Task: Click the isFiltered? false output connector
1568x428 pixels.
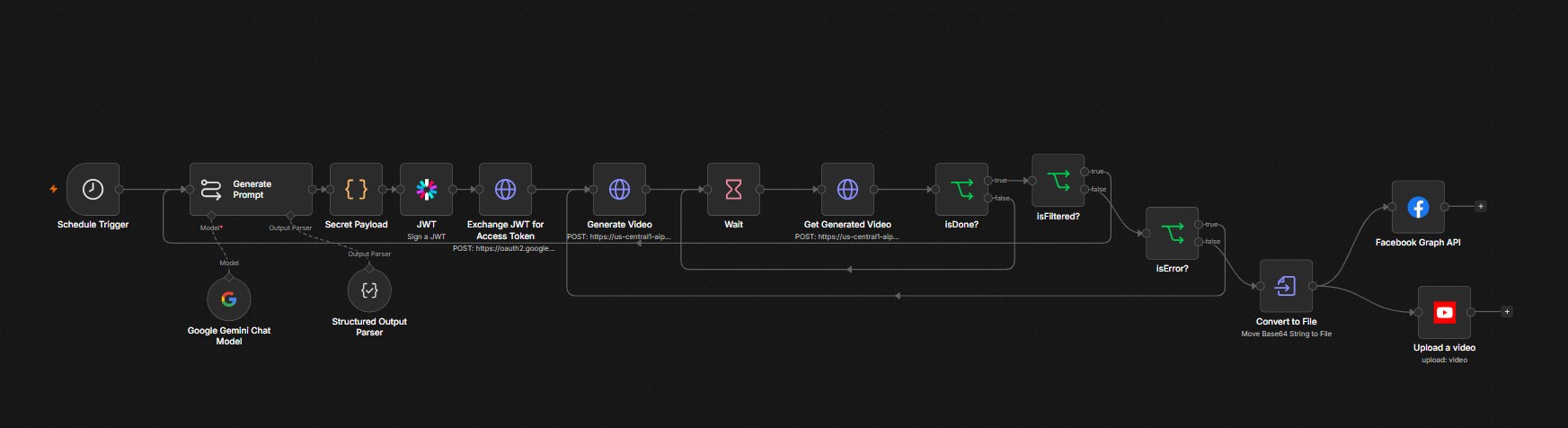Action: (1085, 190)
